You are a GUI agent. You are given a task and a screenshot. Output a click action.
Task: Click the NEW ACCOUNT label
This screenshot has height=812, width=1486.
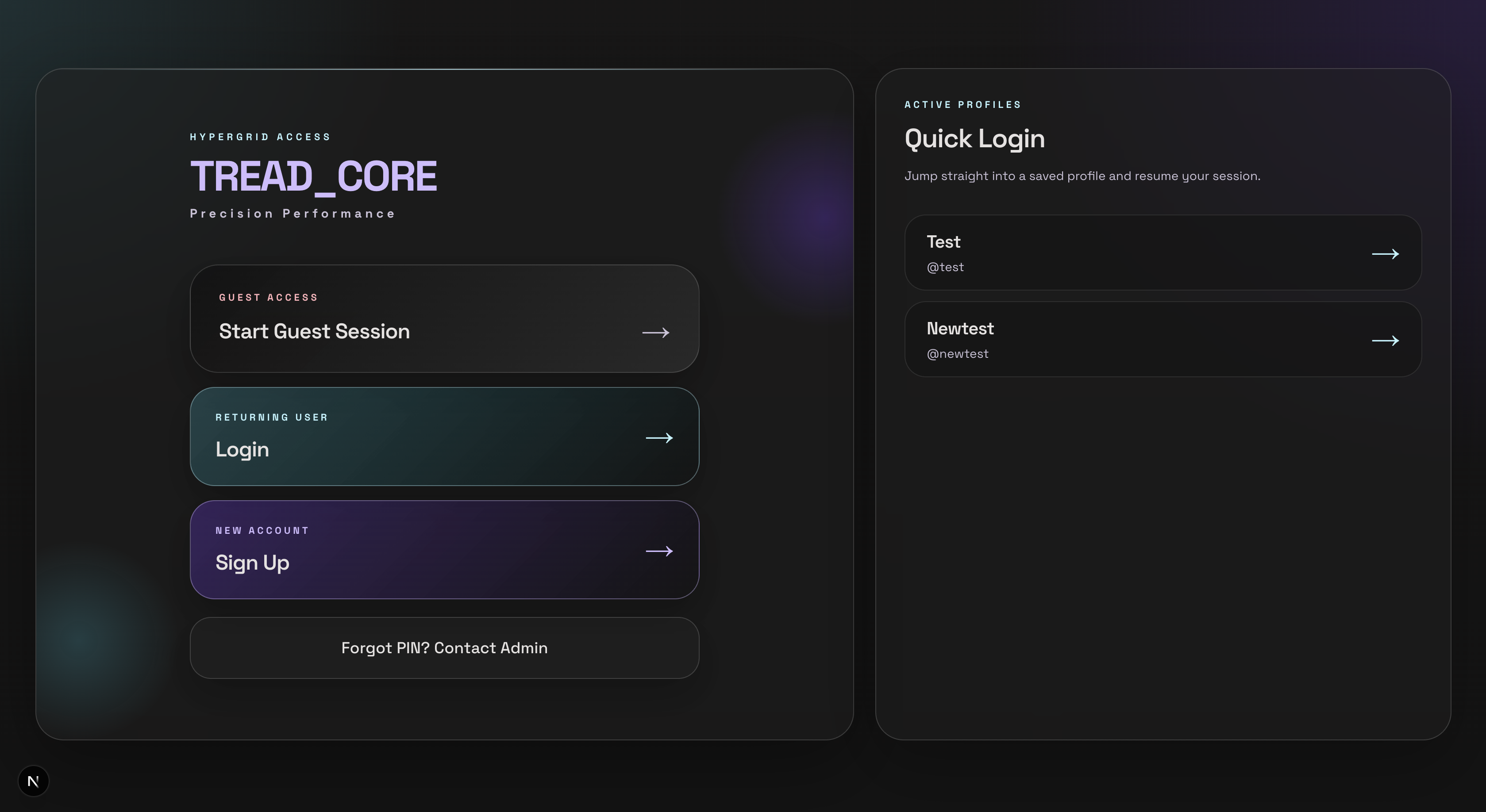point(262,531)
